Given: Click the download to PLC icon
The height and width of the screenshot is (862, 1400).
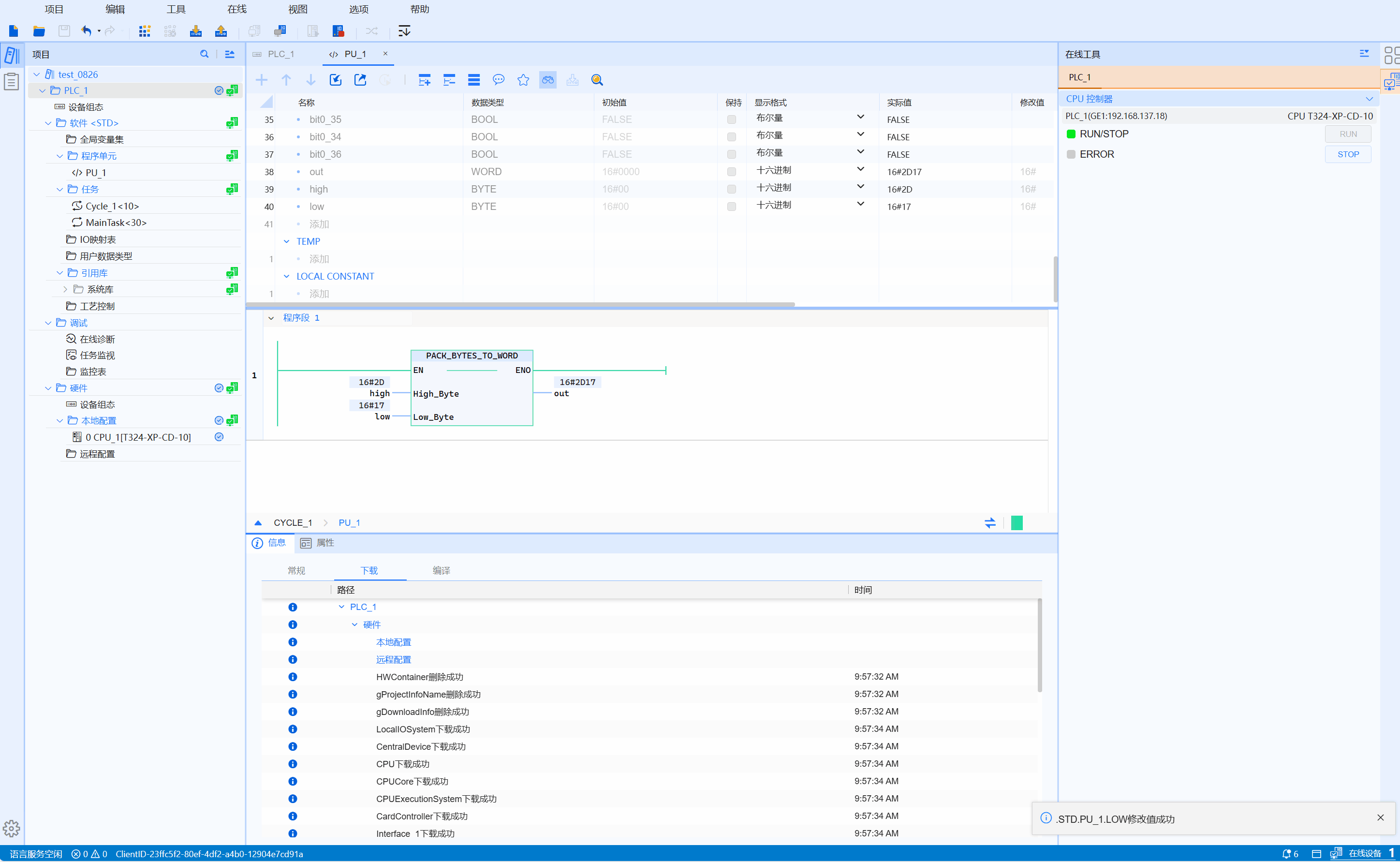Looking at the screenshot, I should pyautogui.click(x=195, y=31).
